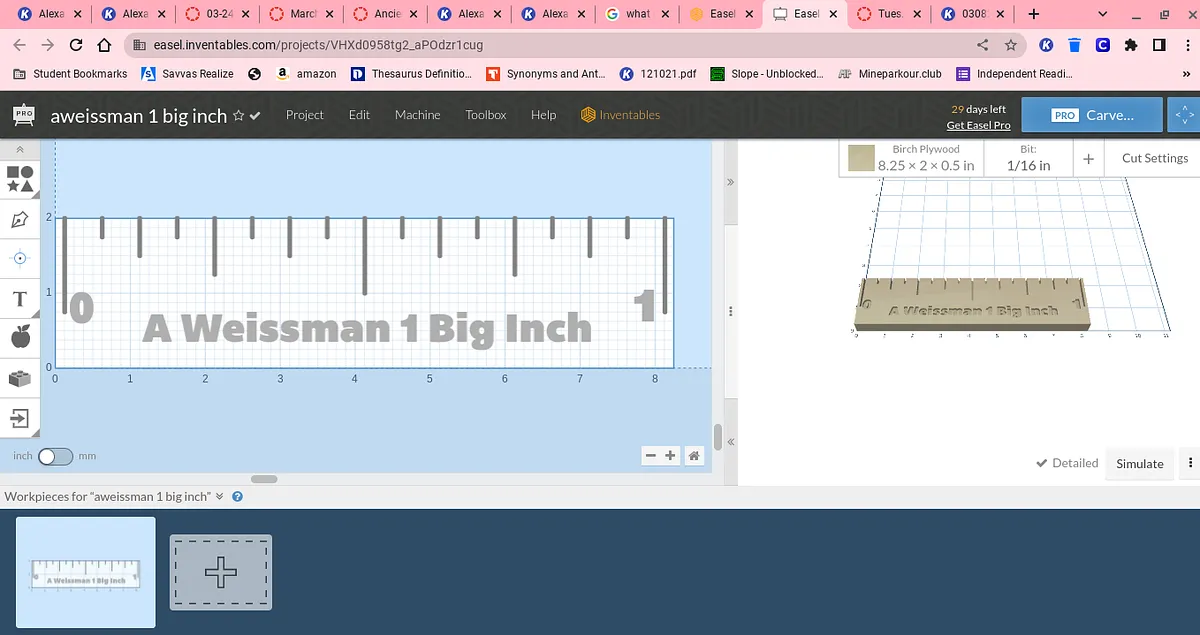The image size is (1200, 635).
Task: Open the Apps brick icon
Action: tap(20, 378)
